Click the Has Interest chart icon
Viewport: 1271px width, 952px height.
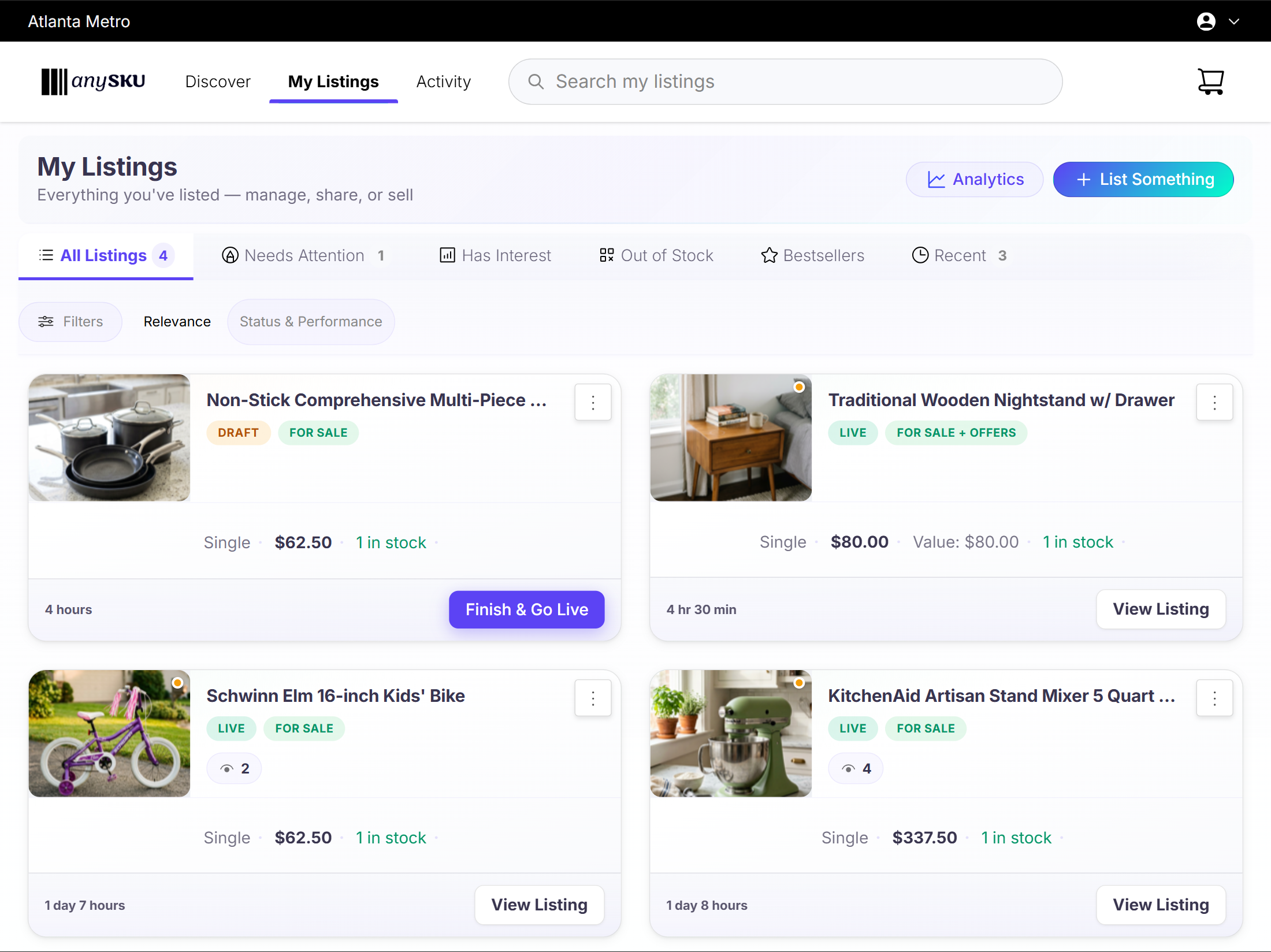click(447, 255)
